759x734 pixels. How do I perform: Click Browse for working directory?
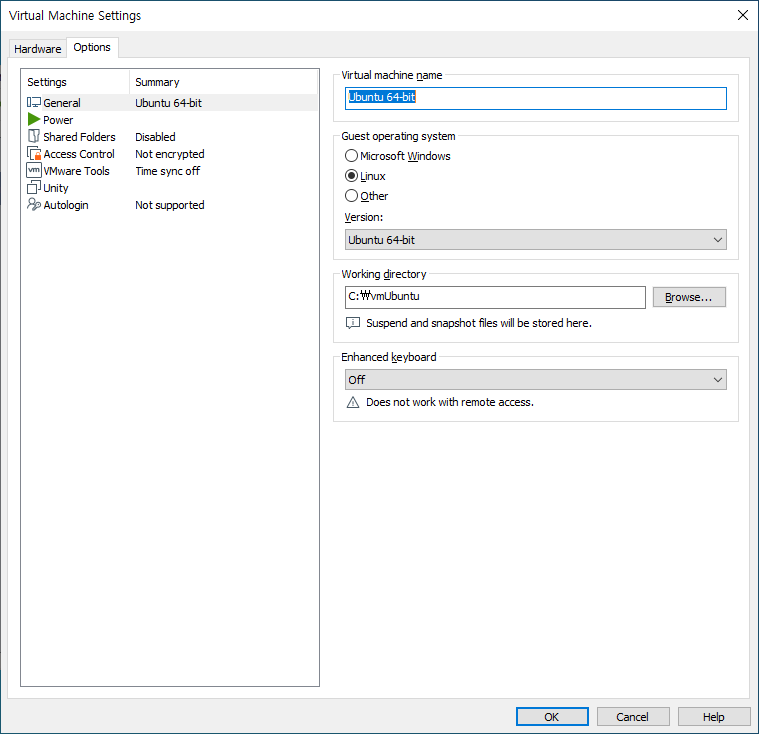(x=689, y=297)
